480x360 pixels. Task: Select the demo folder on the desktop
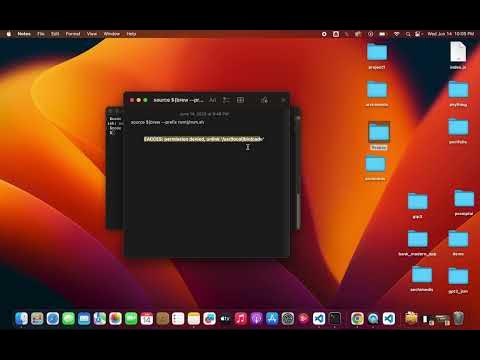pyautogui.click(x=458, y=243)
